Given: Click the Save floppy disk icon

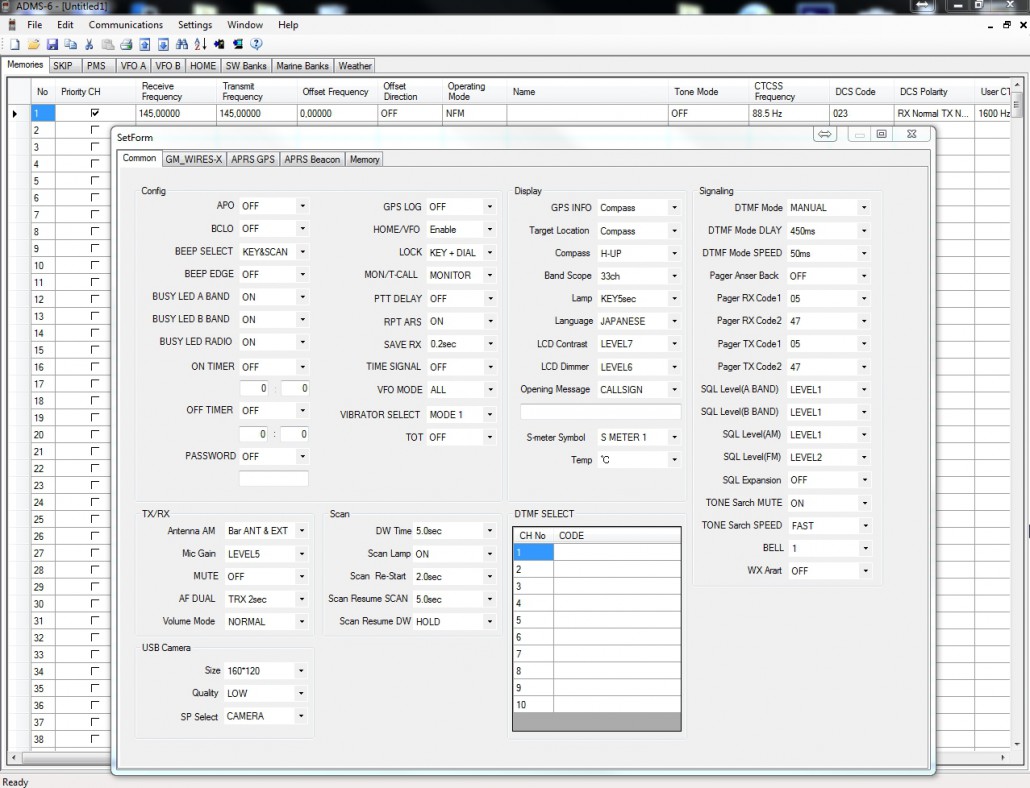Looking at the screenshot, I should [53, 44].
